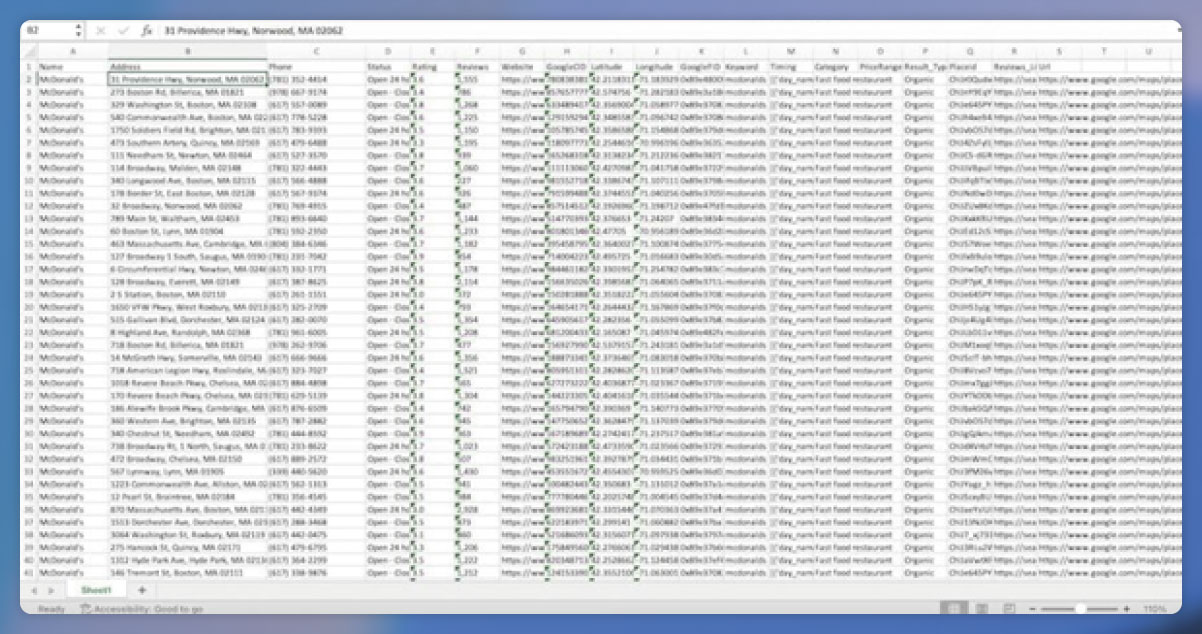
Task: Click the Reviews header cell in column F
Action: coord(477,66)
